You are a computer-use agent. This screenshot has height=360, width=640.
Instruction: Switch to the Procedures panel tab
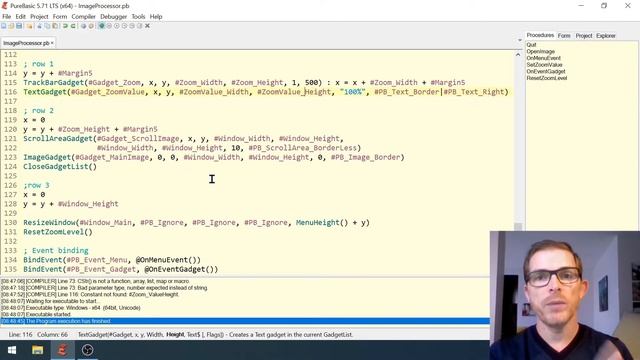point(540,36)
